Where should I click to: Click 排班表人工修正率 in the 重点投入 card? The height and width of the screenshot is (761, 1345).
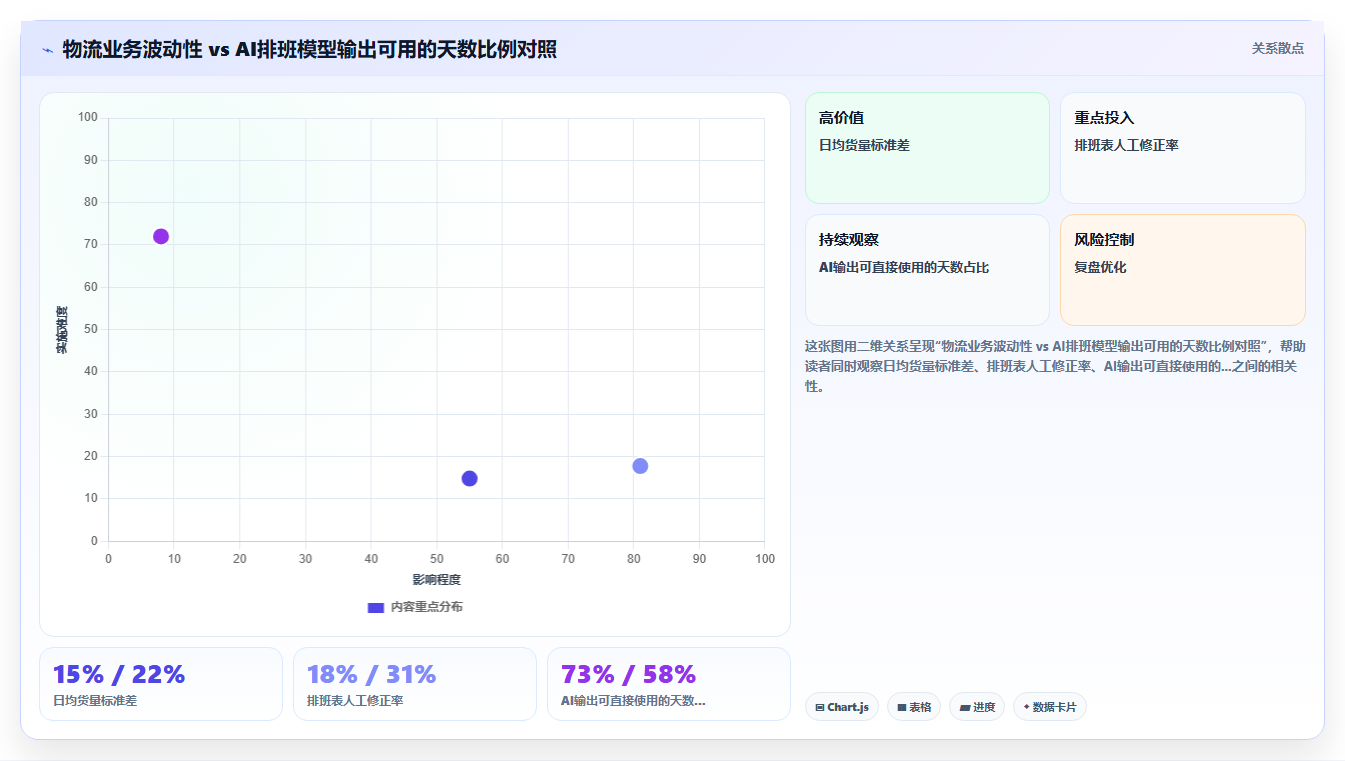tap(1126, 145)
